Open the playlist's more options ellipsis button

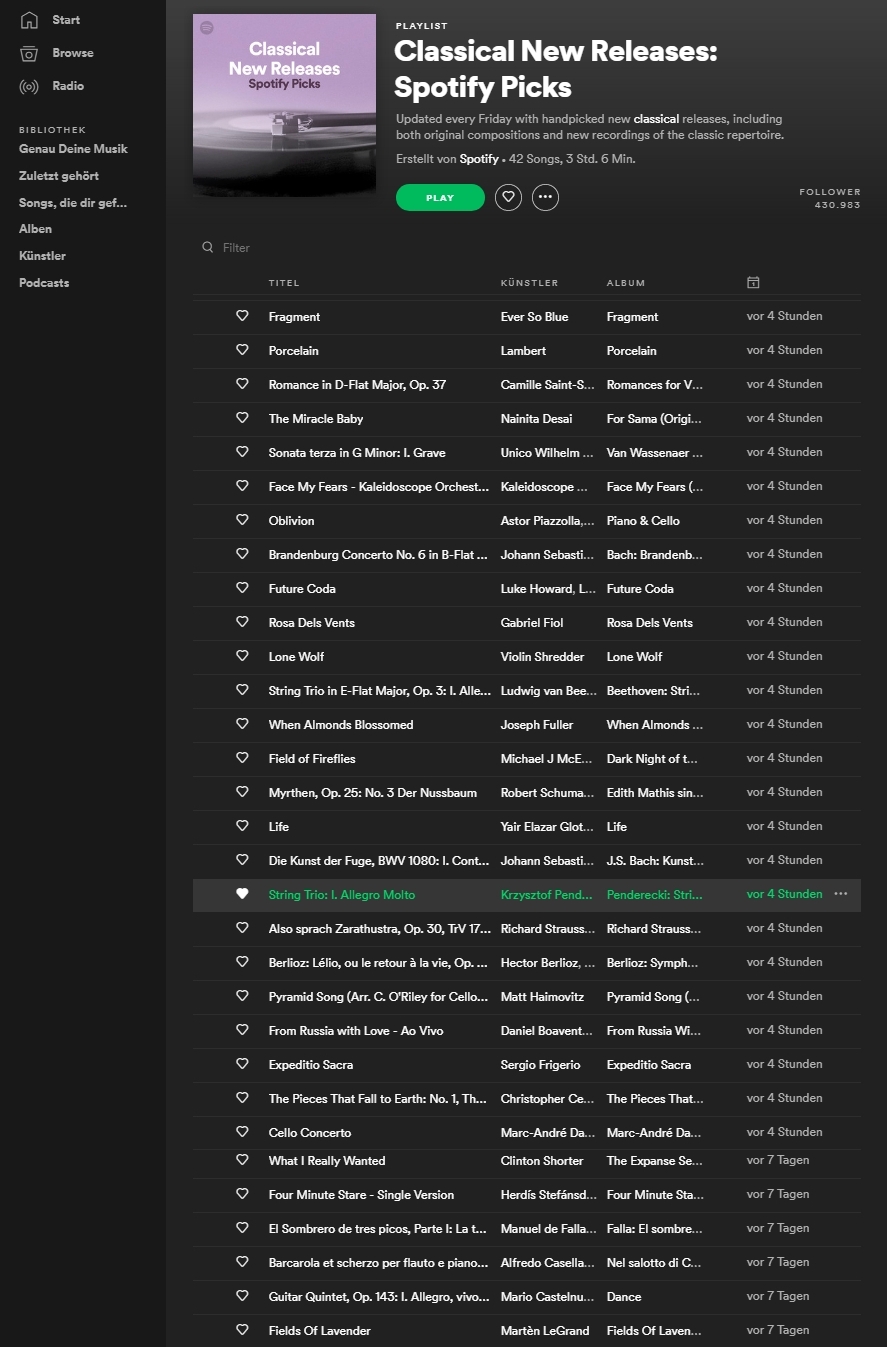coord(545,198)
